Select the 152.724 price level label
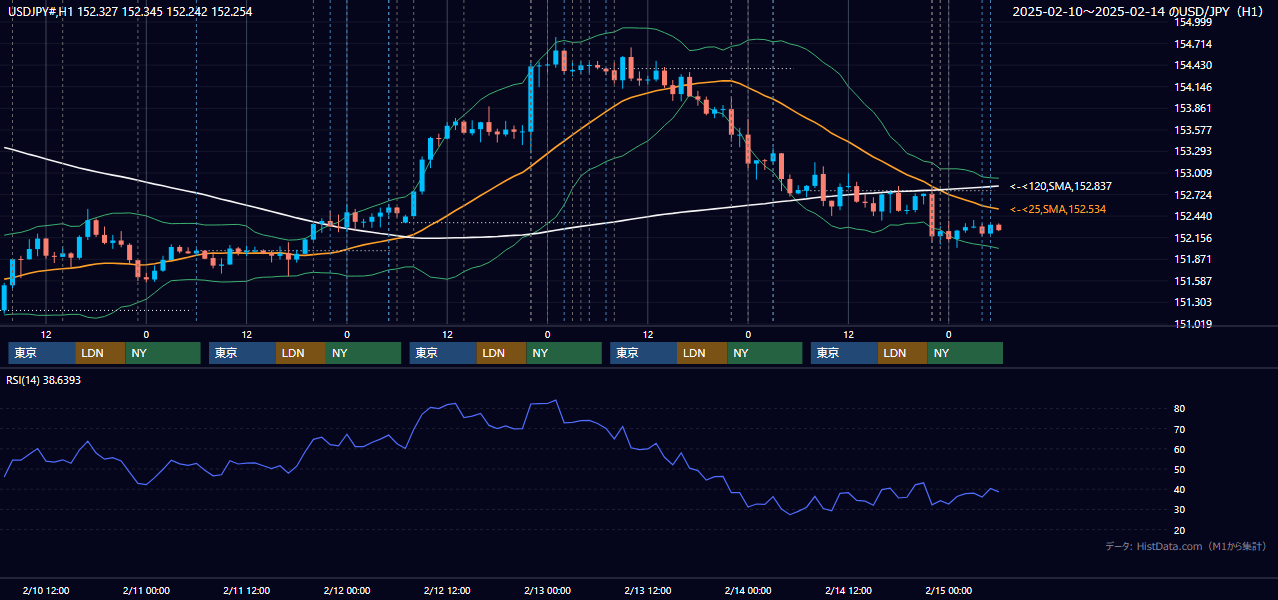The height and width of the screenshot is (600, 1278). 1193,194
